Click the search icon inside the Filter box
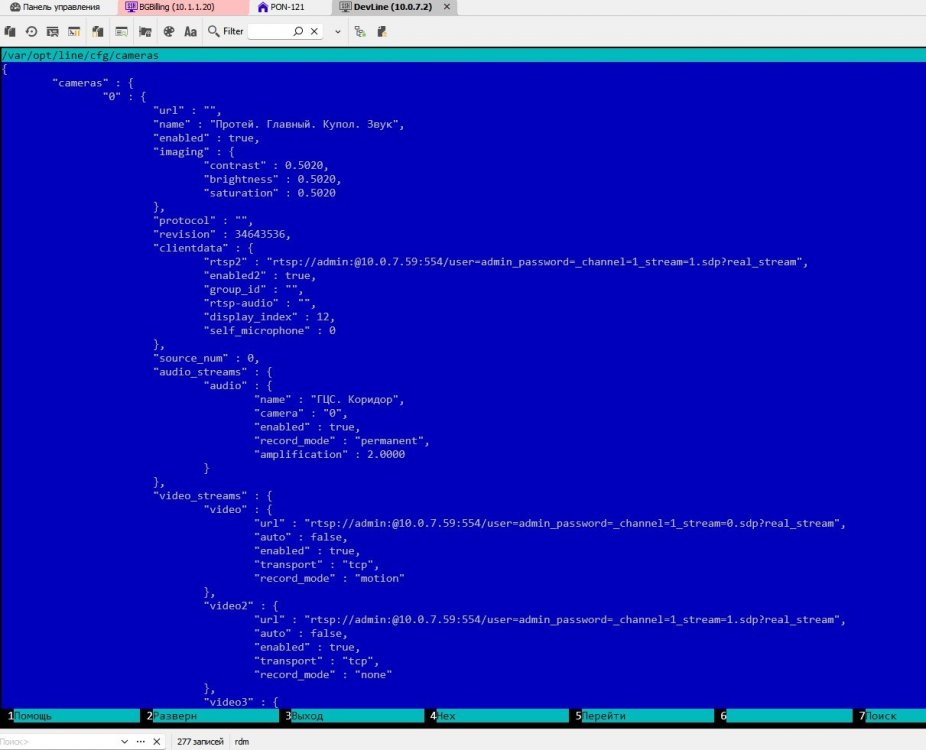Image resolution: width=926 pixels, height=750 pixels. [x=298, y=31]
